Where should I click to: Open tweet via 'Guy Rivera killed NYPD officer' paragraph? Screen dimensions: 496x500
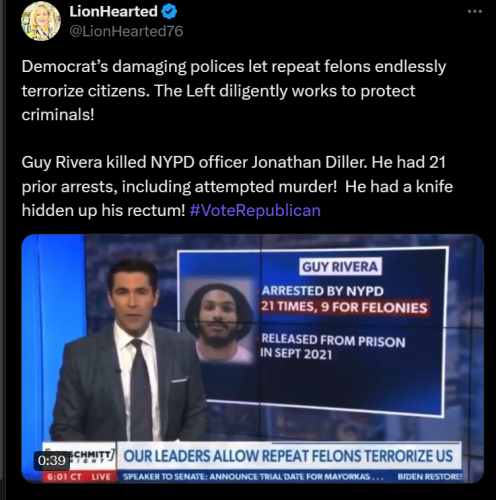(237, 186)
